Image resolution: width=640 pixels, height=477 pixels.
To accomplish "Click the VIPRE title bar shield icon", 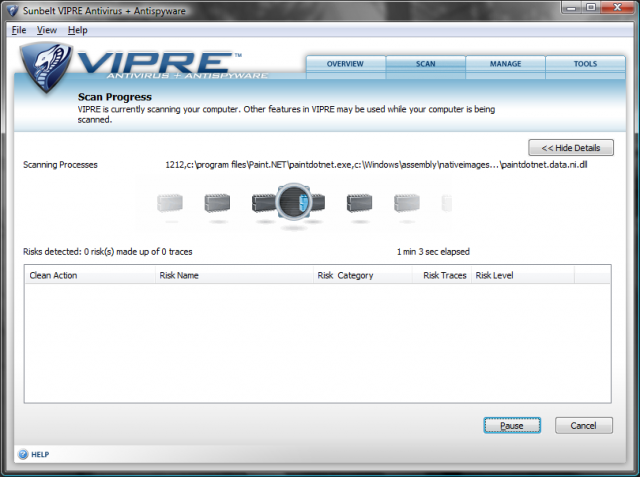I will coord(13,10).
